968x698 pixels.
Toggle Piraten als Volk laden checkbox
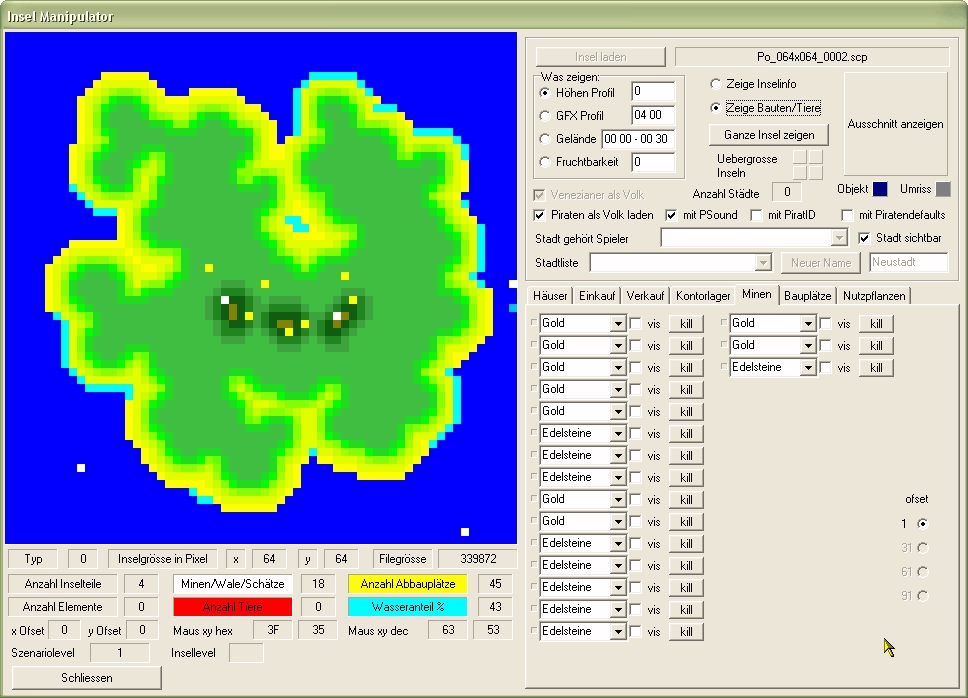click(x=541, y=215)
